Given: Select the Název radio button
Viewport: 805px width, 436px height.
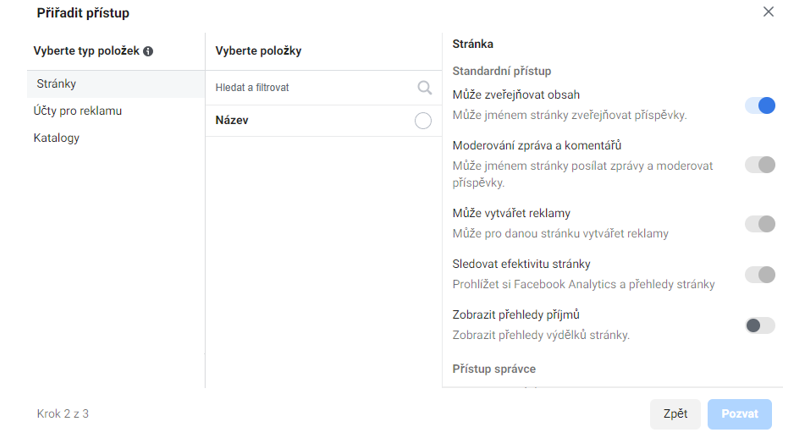Looking at the screenshot, I should (423, 121).
